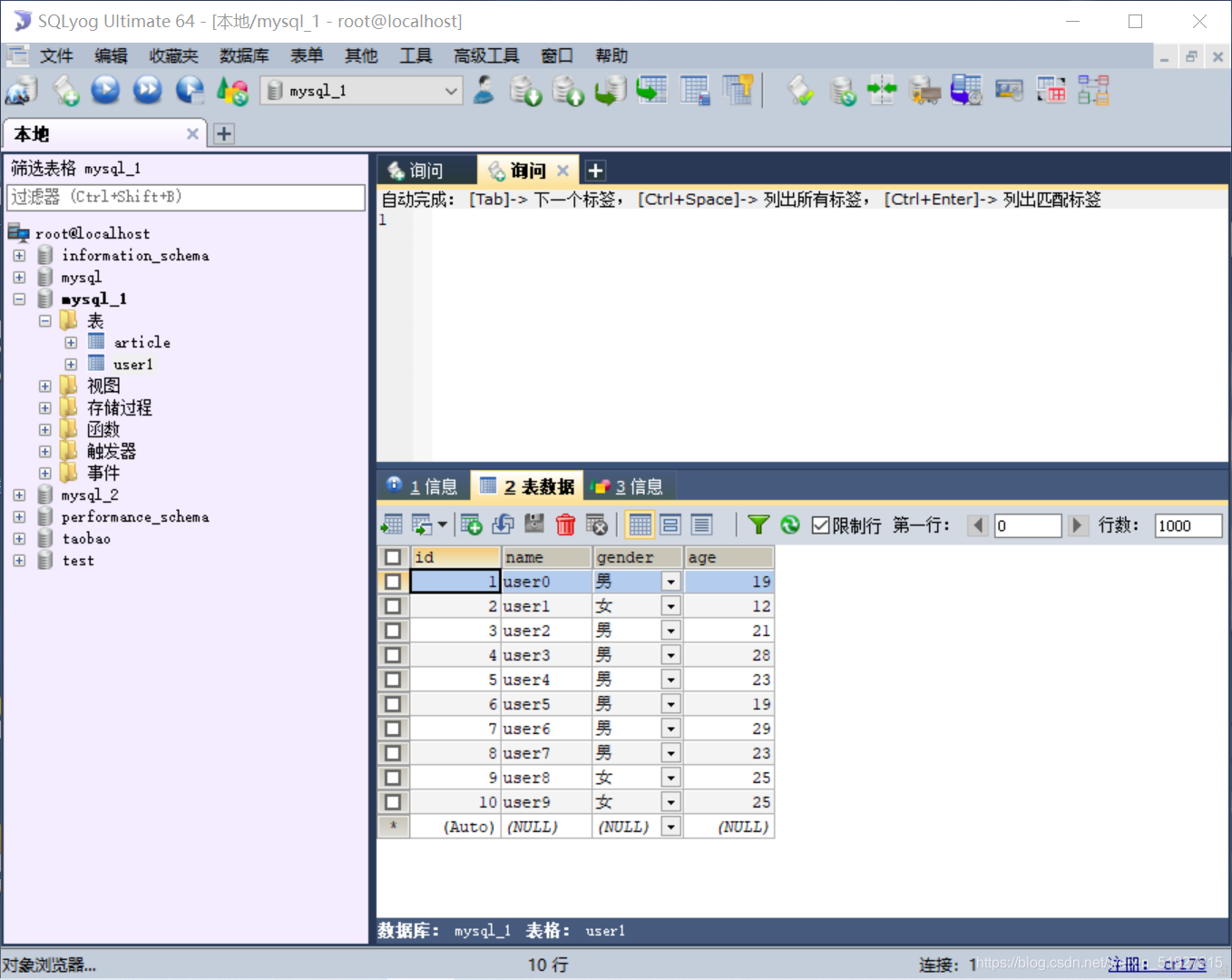Click the export table data icon

click(x=391, y=524)
